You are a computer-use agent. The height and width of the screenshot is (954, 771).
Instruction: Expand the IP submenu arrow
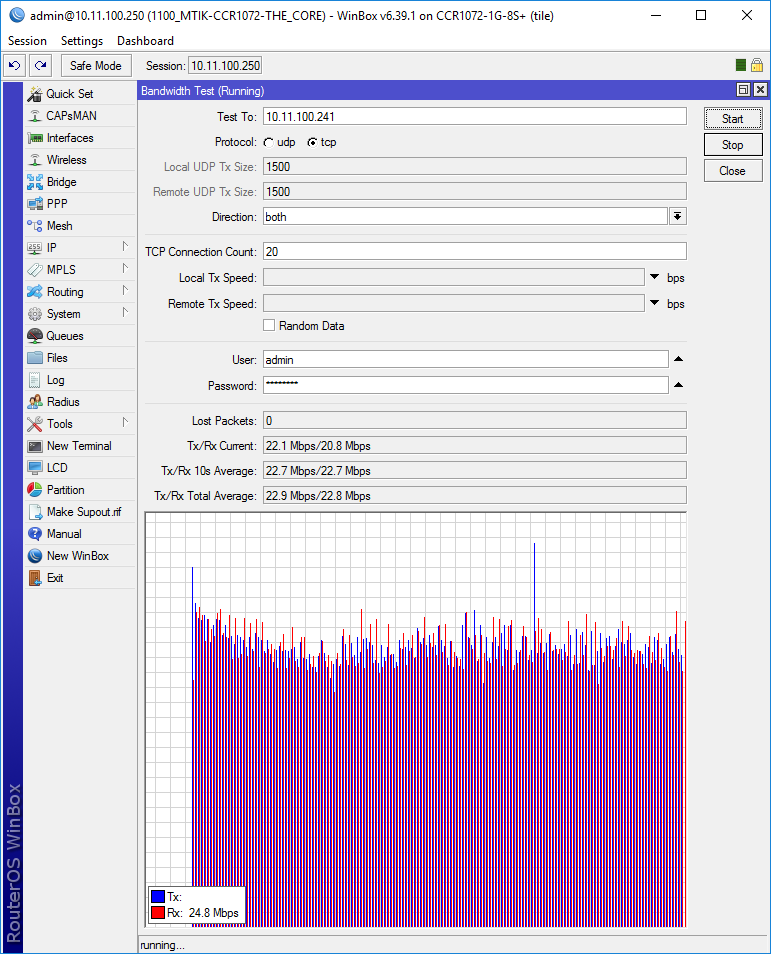[125, 246]
